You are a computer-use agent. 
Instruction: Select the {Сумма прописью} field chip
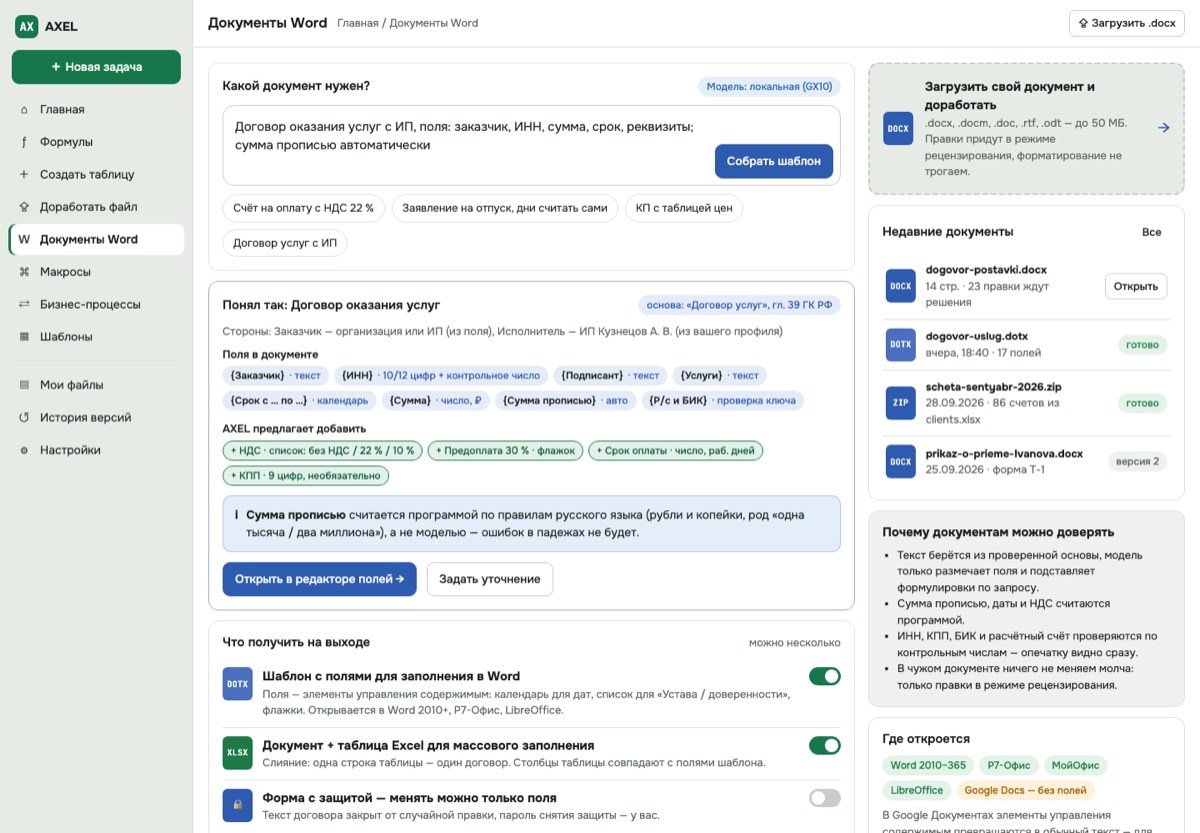click(565, 400)
